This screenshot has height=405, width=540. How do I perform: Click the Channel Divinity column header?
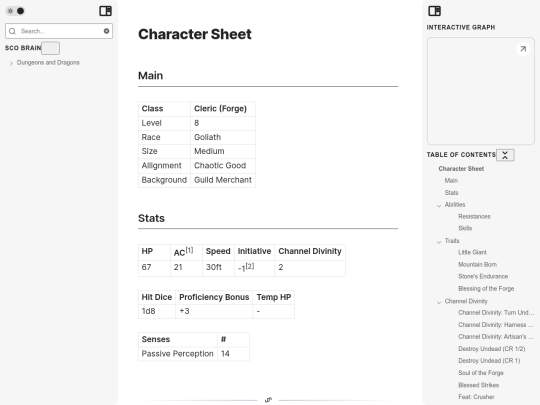pos(310,251)
